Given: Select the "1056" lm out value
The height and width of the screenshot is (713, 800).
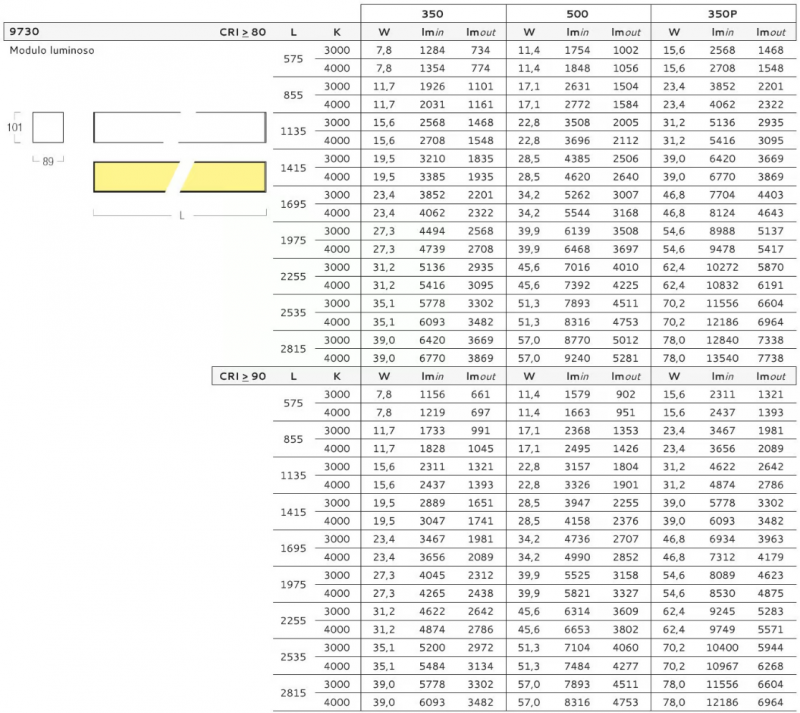Looking at the screenshot, I should pos(626,68).
